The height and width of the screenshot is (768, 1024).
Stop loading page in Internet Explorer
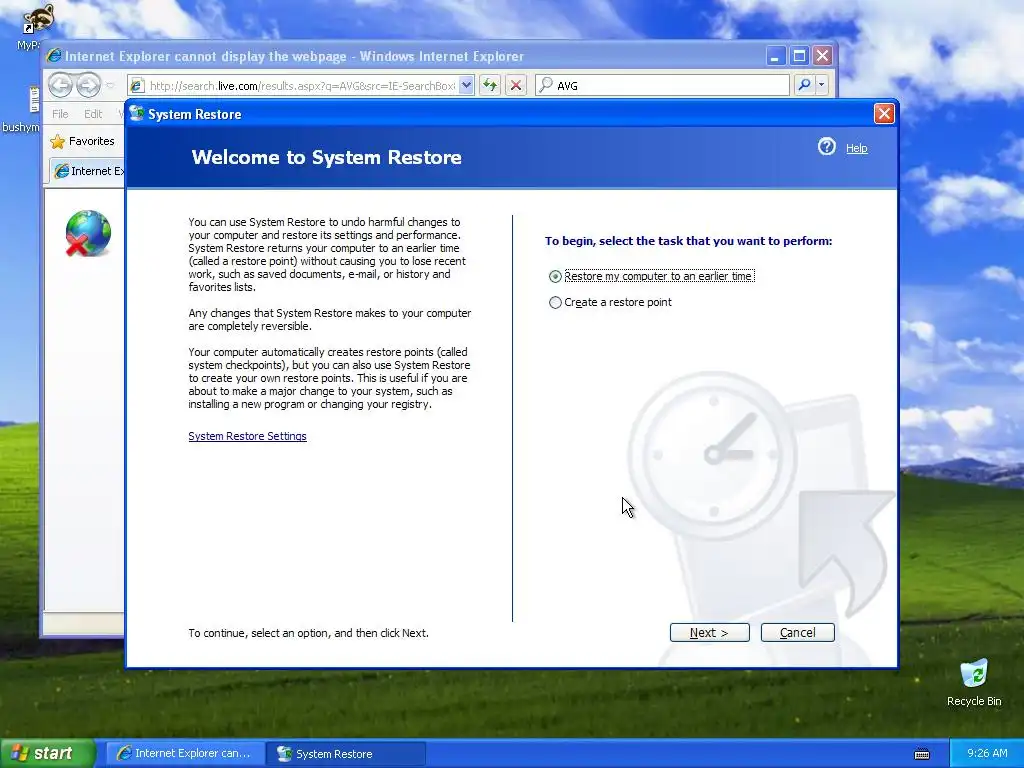coord(516,86)
